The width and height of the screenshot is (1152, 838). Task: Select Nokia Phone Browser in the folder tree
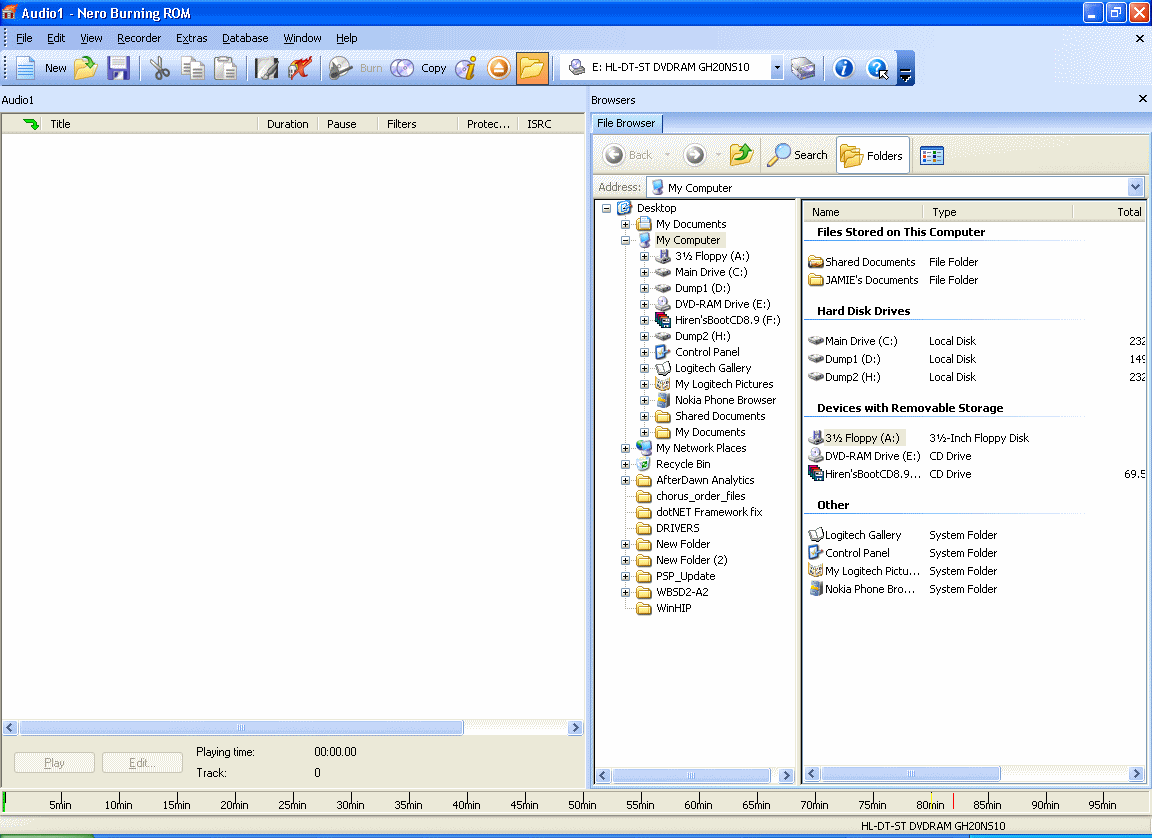[725, 400]
